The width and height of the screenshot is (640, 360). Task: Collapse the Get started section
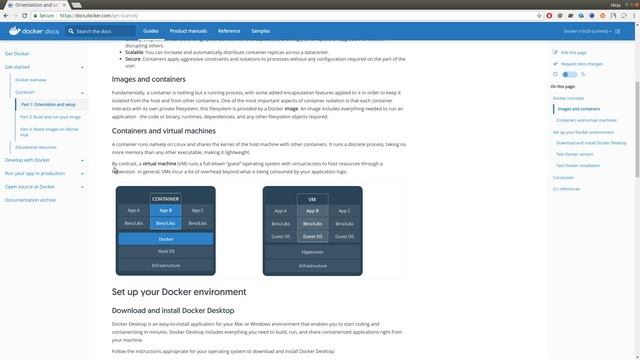coord(82,67)
